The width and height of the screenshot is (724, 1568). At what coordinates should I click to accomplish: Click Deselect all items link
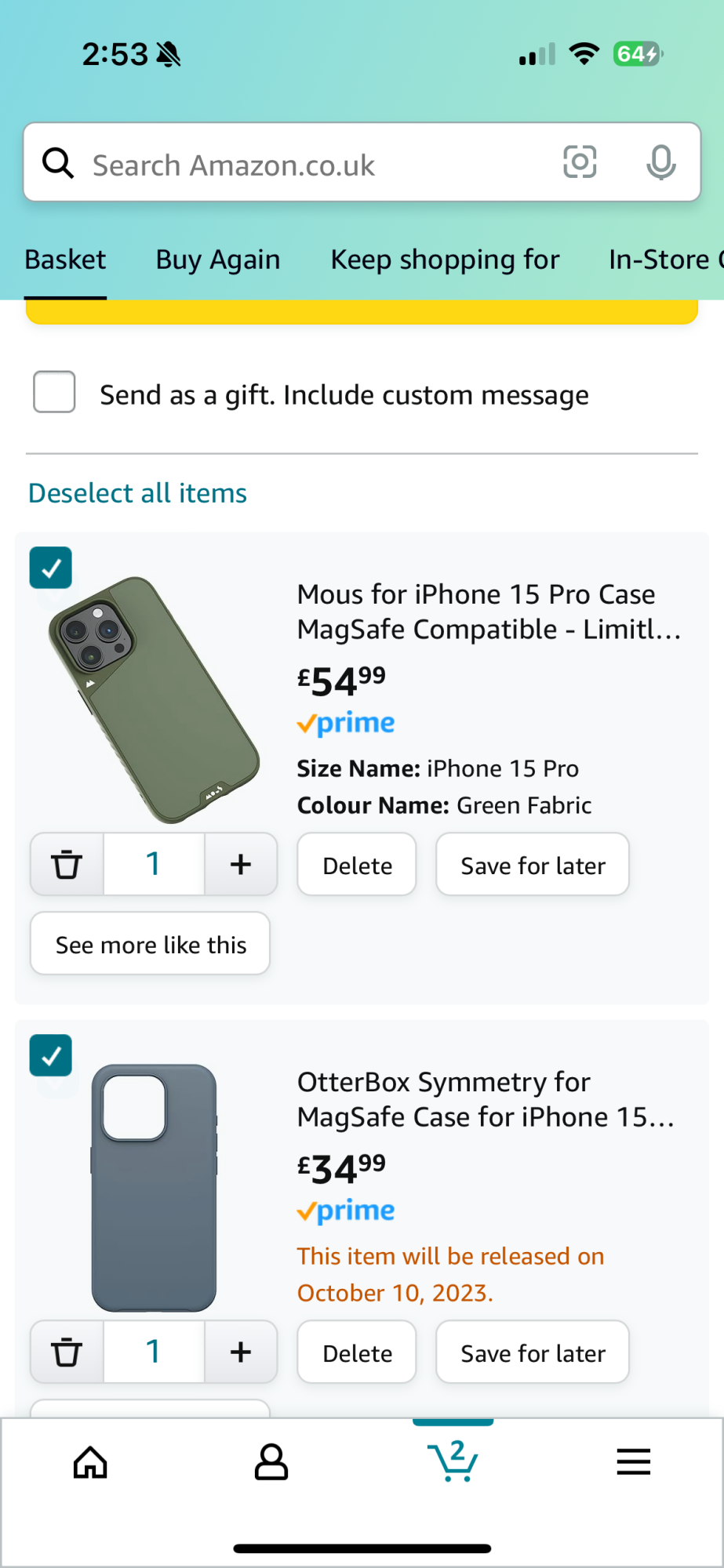(138, 493)
